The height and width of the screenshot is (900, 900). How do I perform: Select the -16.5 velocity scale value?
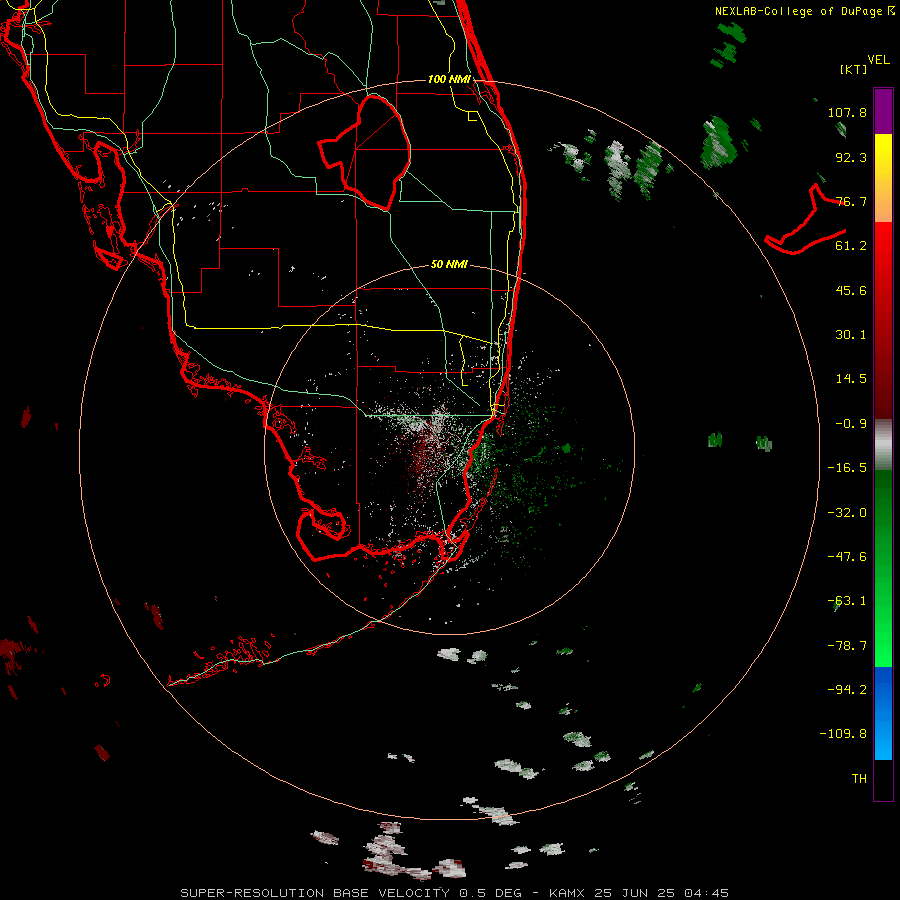pyautogui.click(x=847, y=468)
